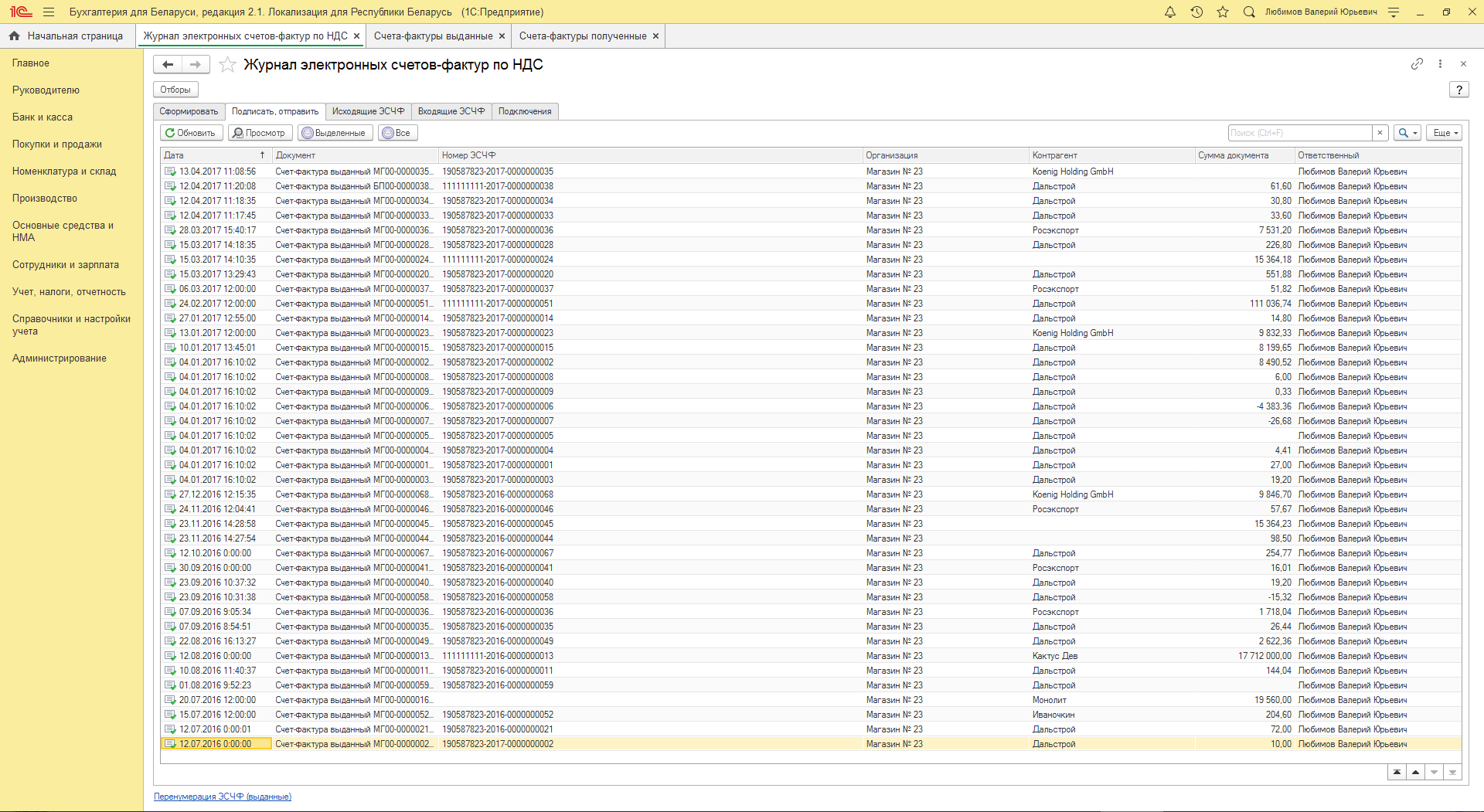Go back with the left arrow
1484x812 pixels.
168,65
